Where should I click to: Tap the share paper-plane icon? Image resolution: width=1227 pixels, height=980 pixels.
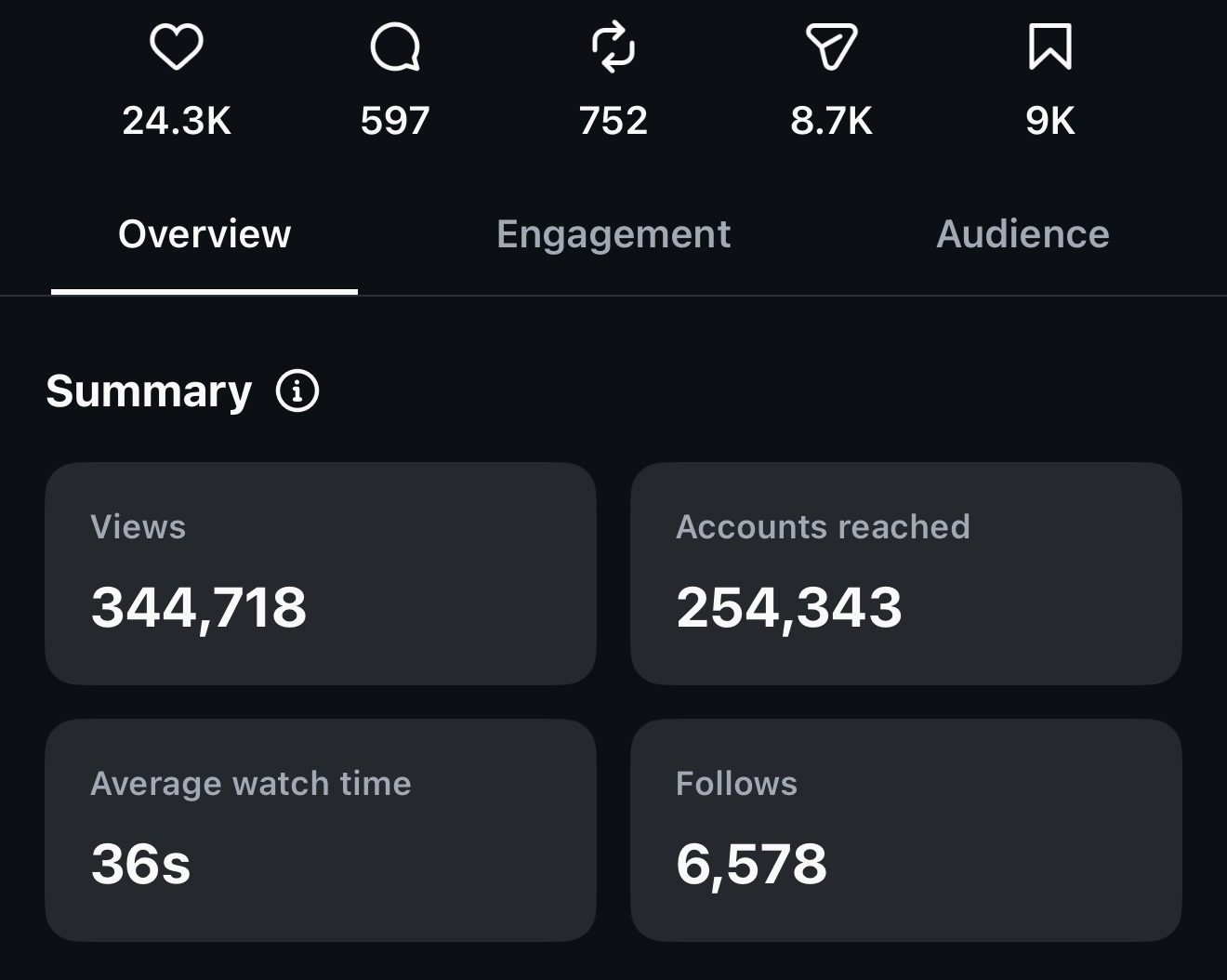pos(831,47)
